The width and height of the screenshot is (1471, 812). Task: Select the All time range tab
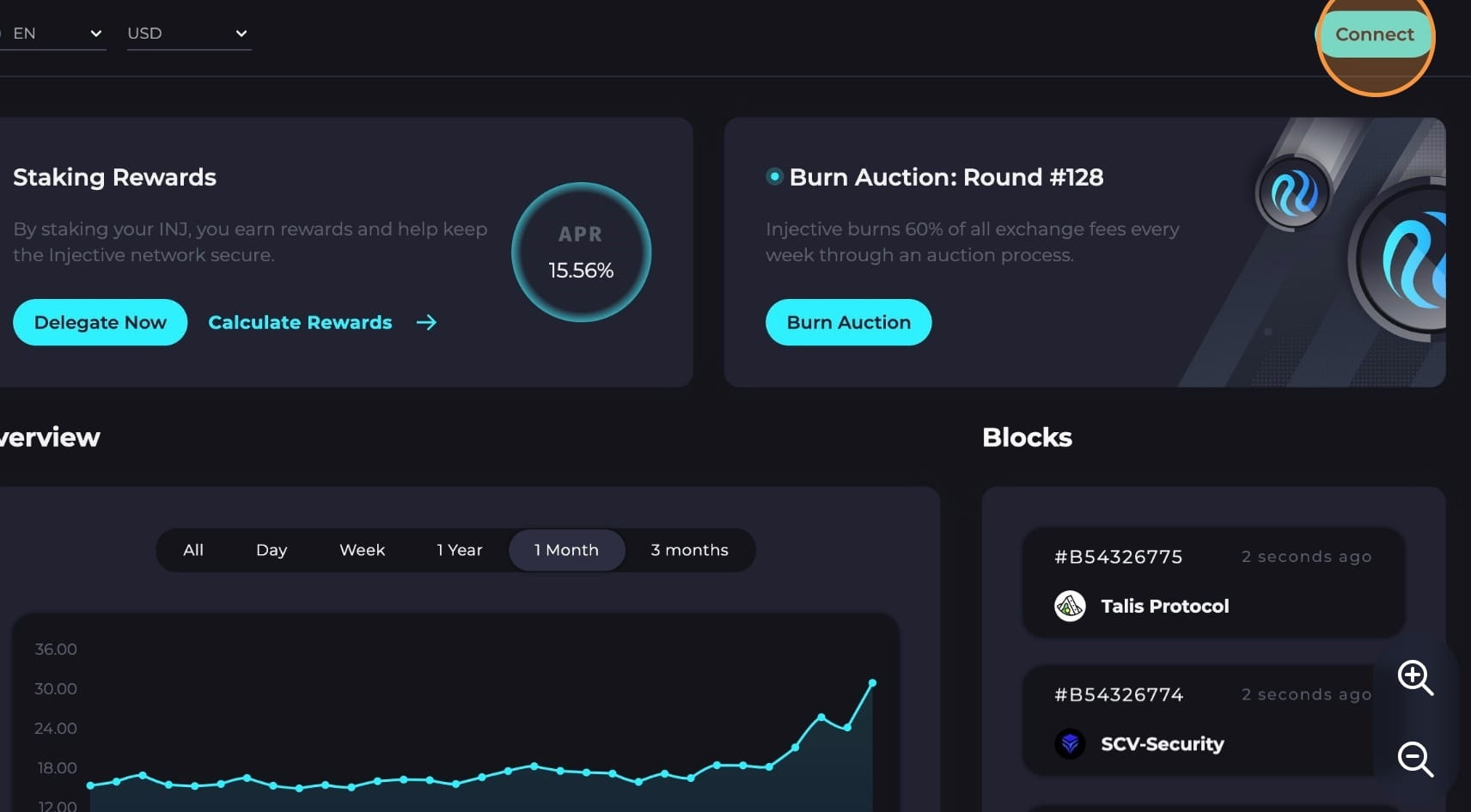pyautogui.click(x=193, y=550)
